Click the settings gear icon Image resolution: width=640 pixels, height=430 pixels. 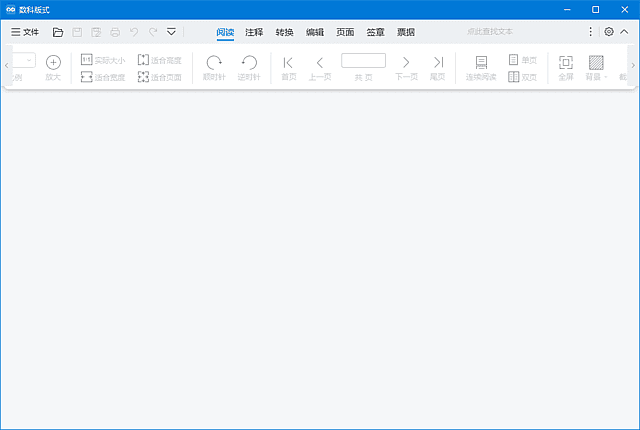tap(609, 32)
